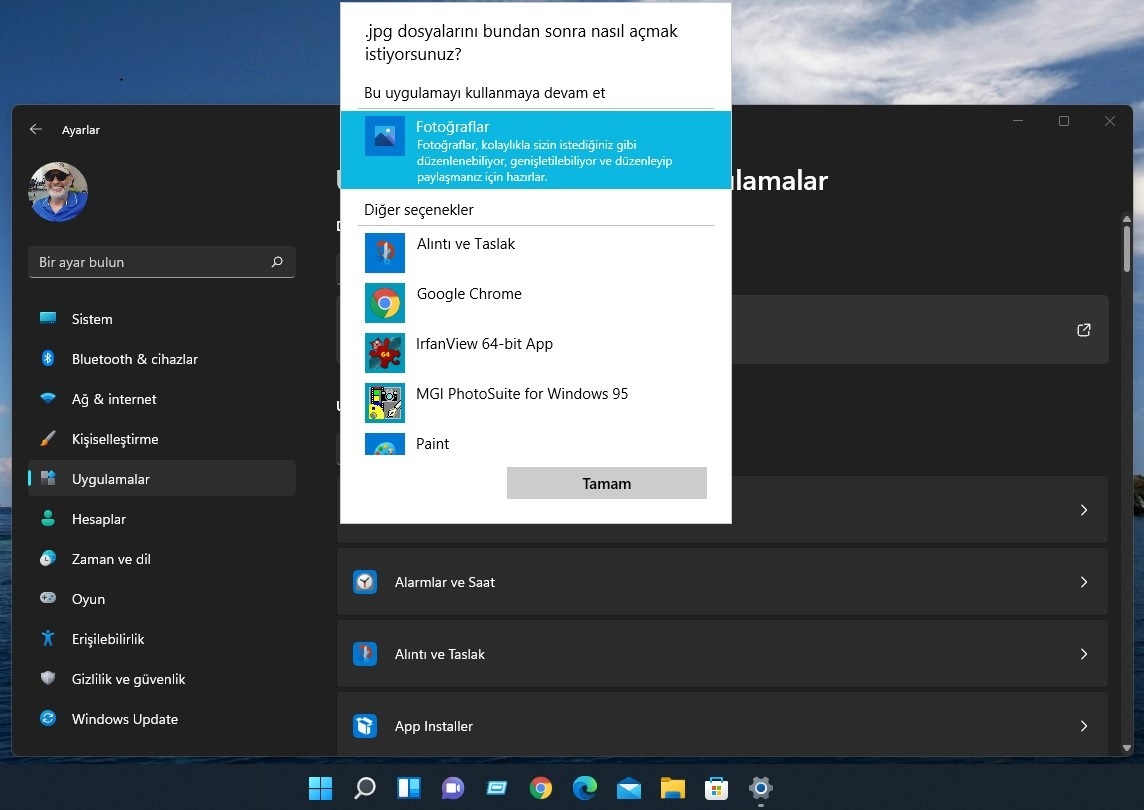Open Gizlilik ve güvenlik label
This screenshot has height=810, width=1144.
click(128, 679)
